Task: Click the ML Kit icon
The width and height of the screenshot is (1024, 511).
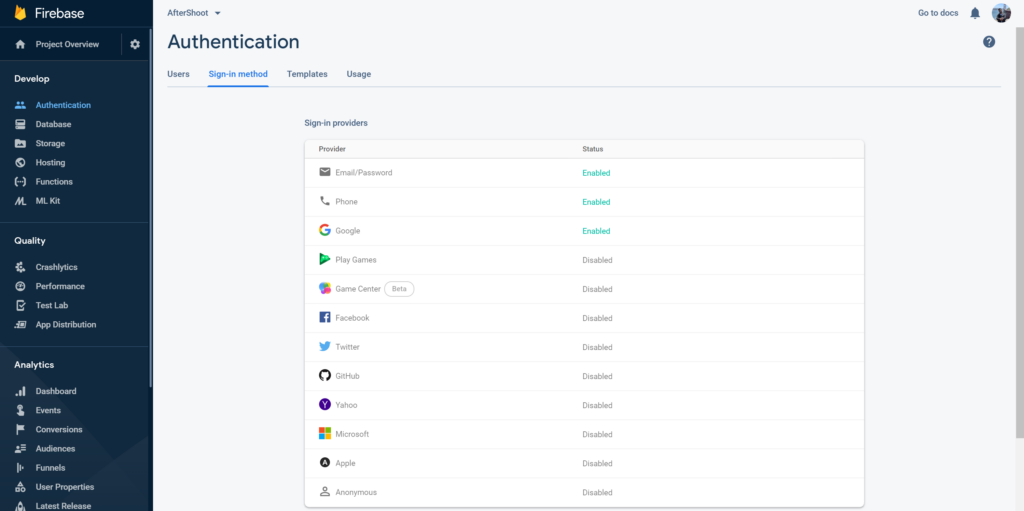Action: click(x=20, y=201)
